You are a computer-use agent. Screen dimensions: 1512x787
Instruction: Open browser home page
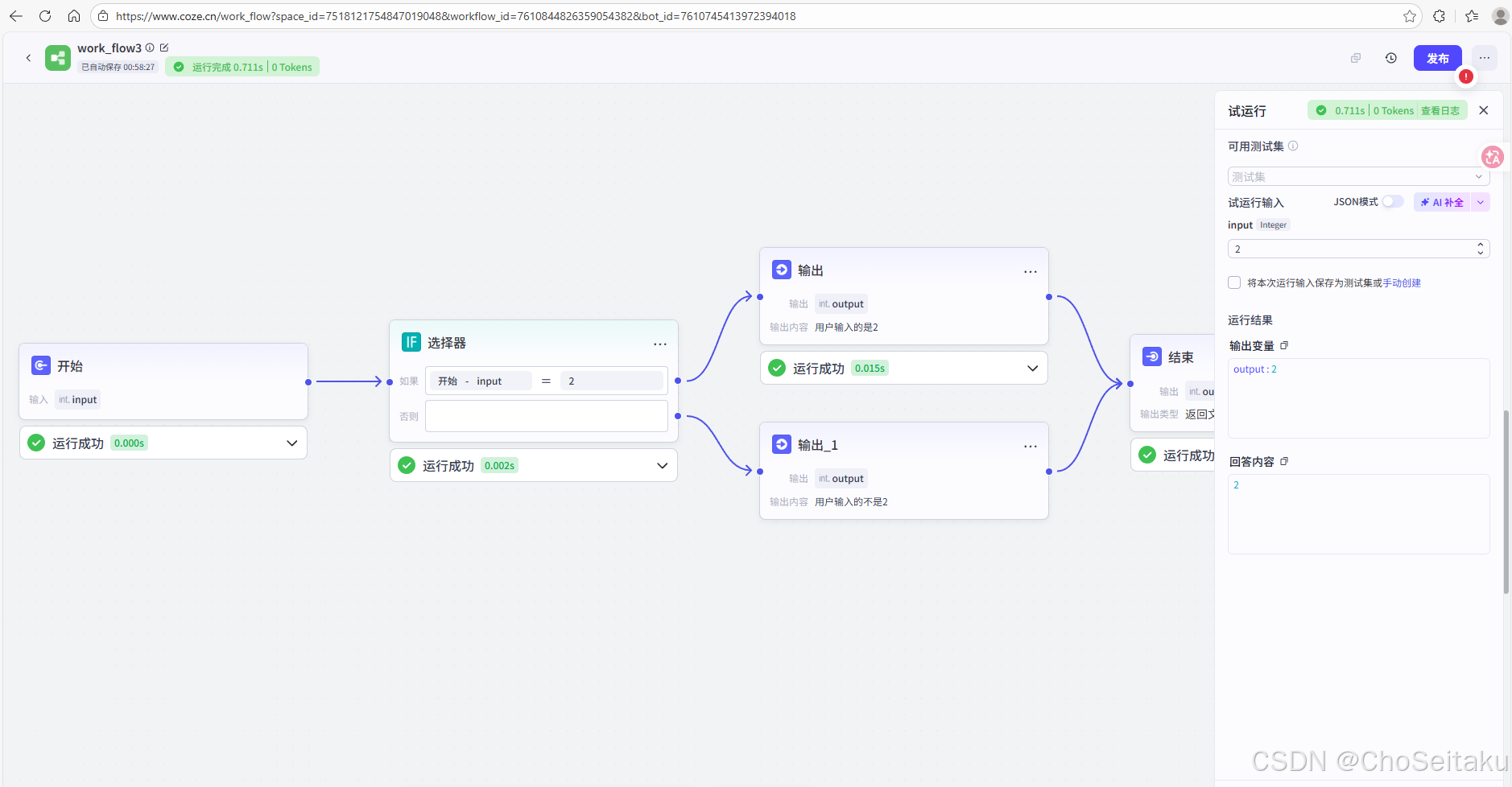[73, 16]
